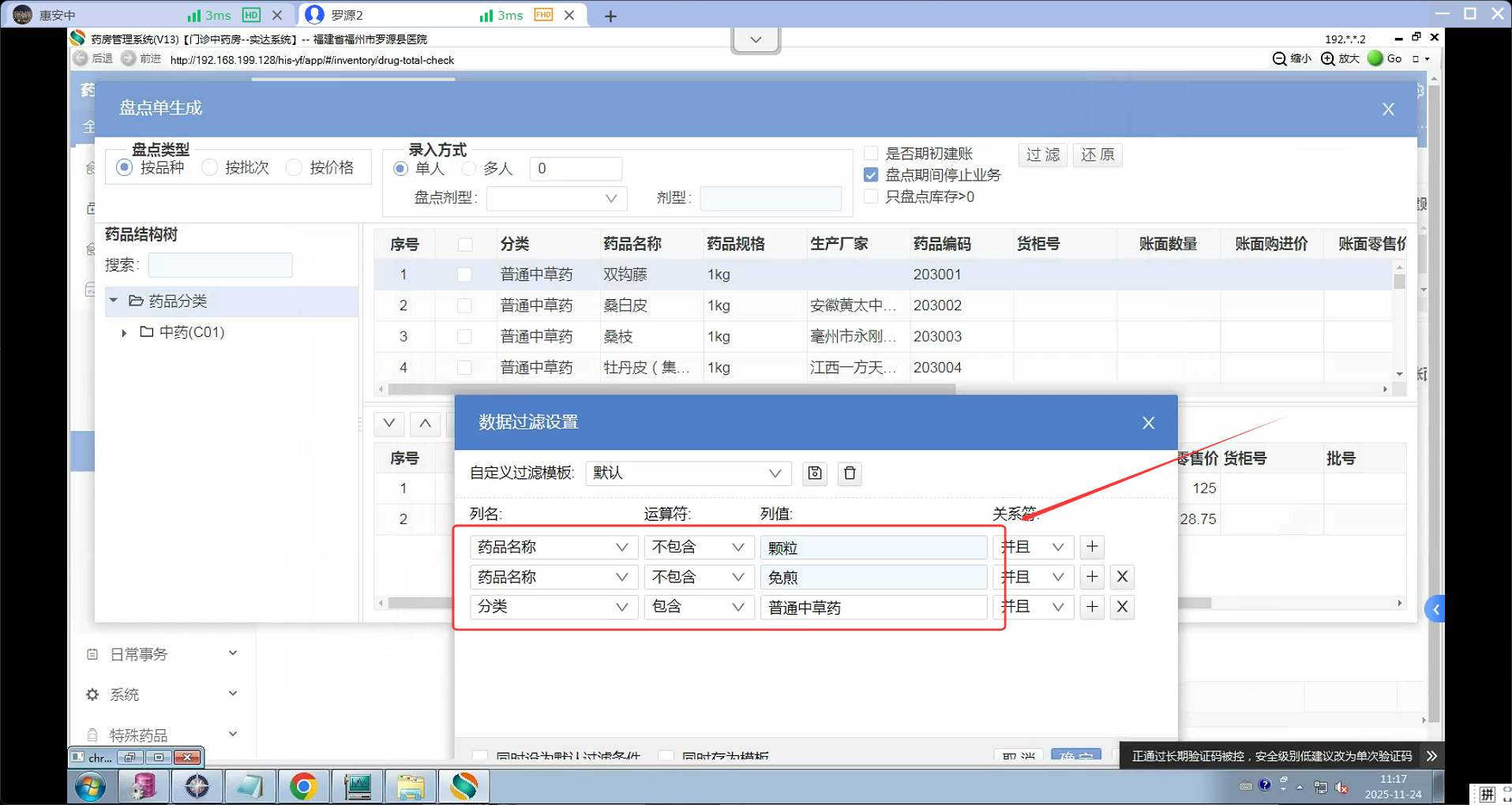1512x805 pixels.
Task: Expand the 中药(C01) tree node
Action: tap(124, 333)
